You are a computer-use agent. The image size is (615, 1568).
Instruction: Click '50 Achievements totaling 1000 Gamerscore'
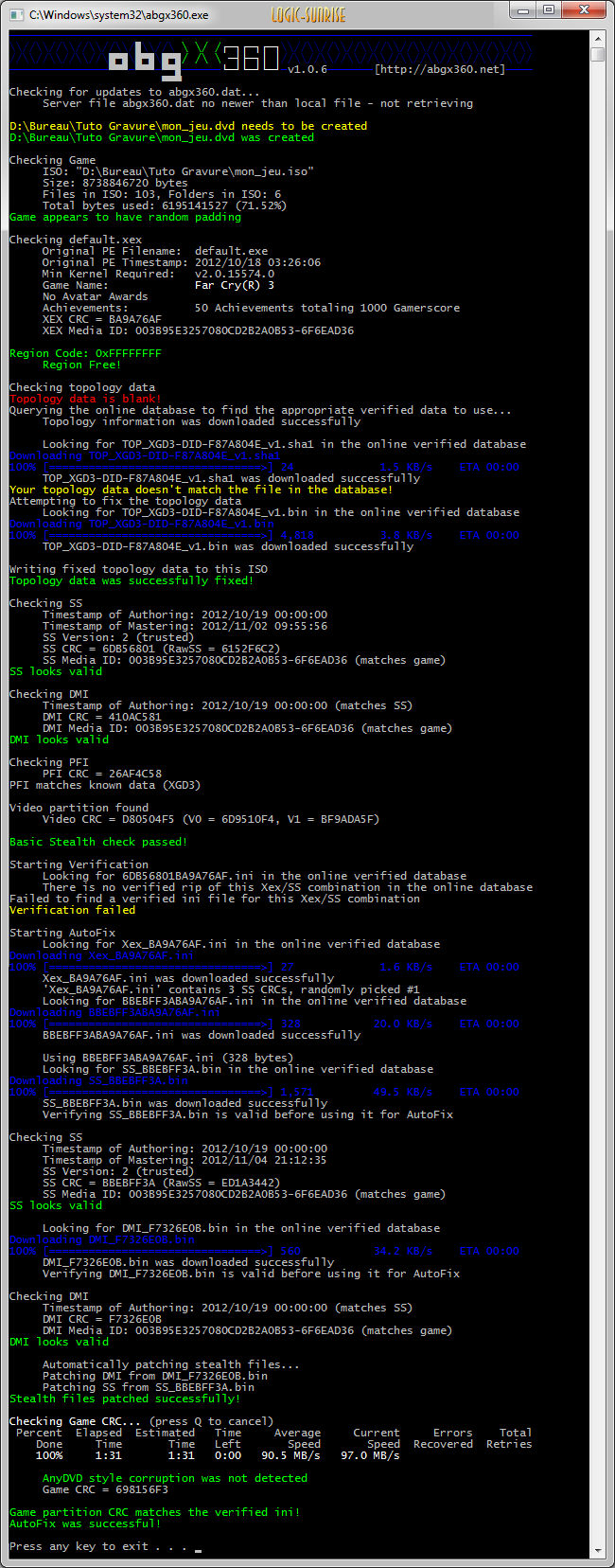click(327, 308)
